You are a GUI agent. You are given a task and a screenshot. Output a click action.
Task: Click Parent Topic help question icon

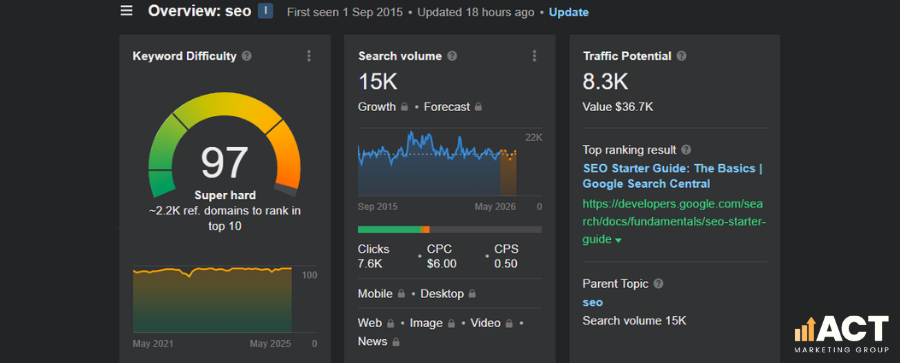(658, 284)
